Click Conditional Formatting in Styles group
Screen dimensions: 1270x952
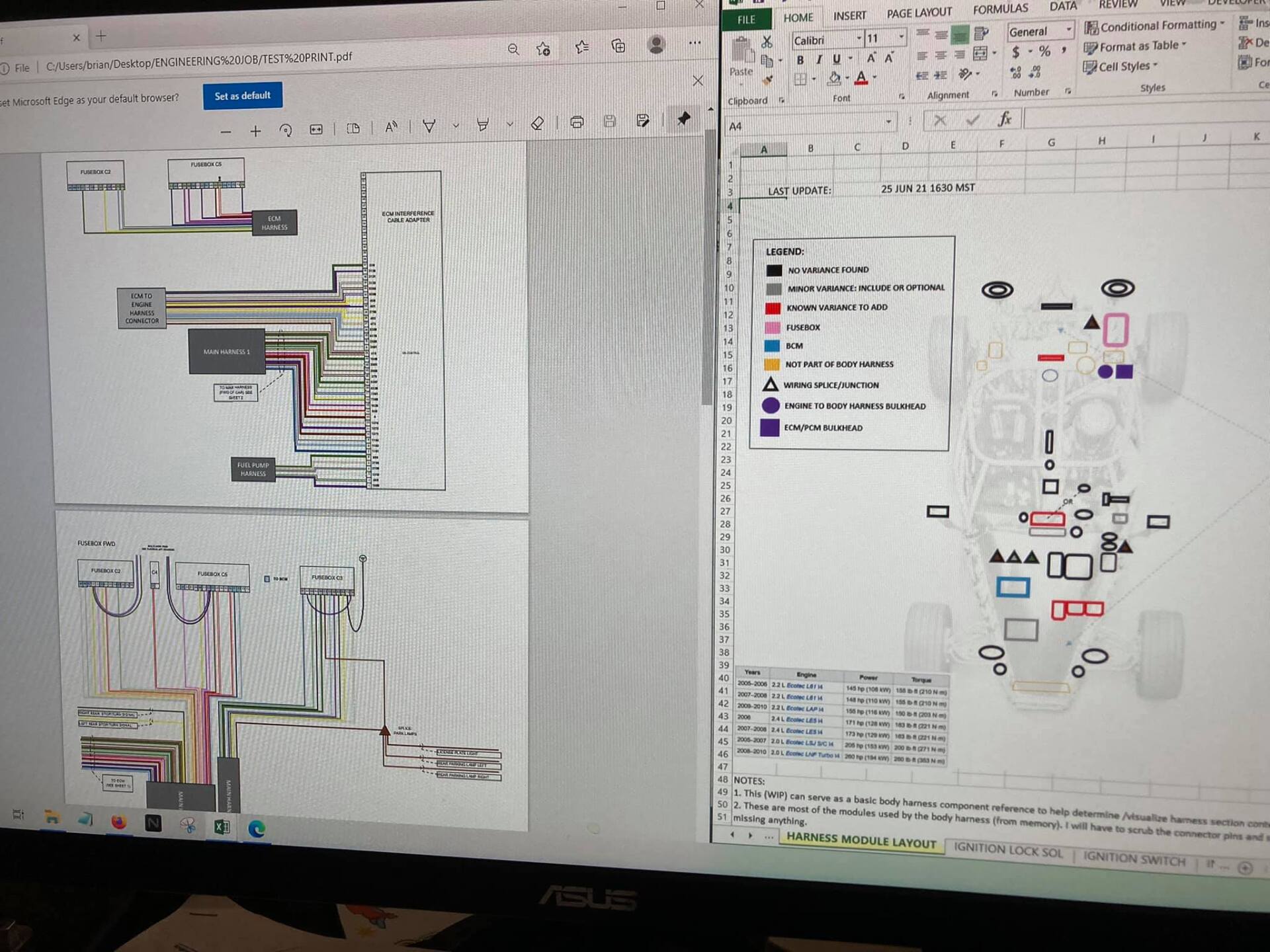pyautogui.click(x=1154, y=26)
